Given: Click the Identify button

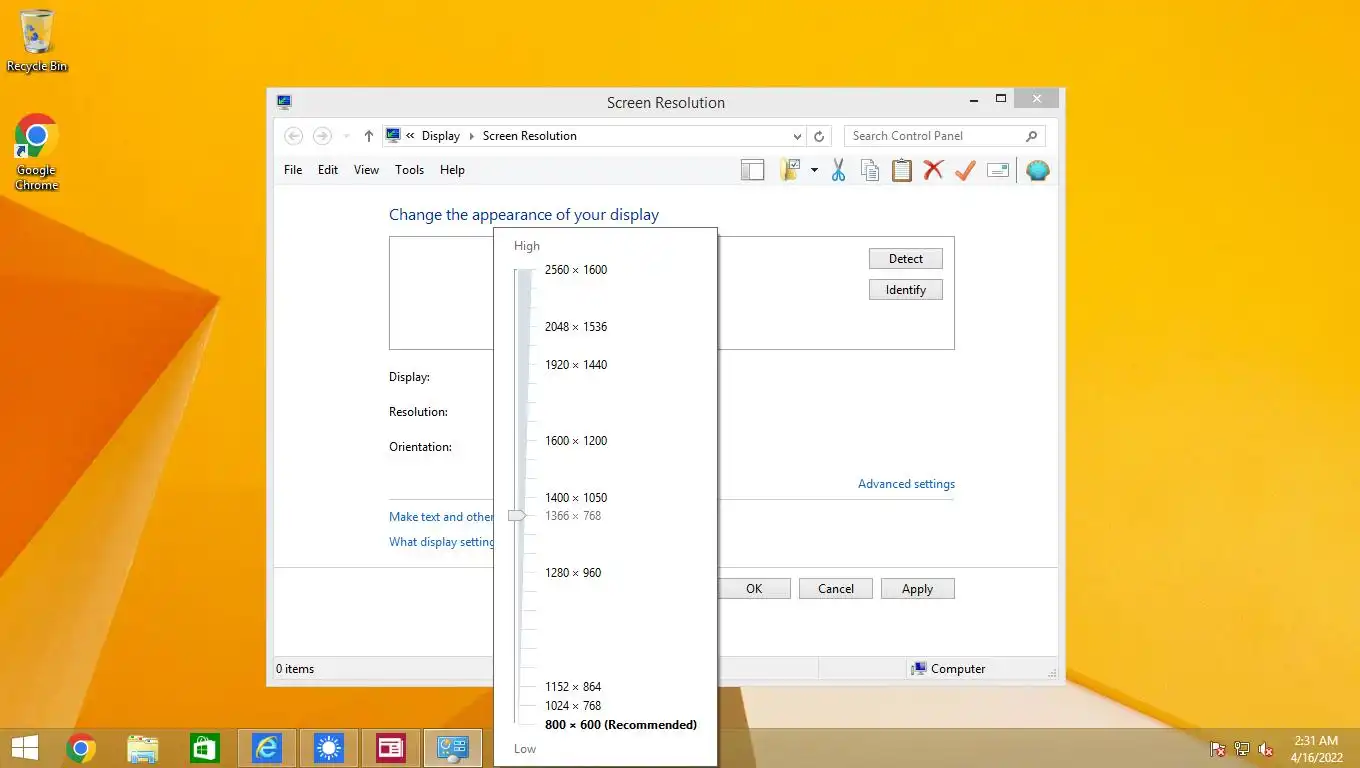Looking at the screenshot, I should [x=906, y=290].
